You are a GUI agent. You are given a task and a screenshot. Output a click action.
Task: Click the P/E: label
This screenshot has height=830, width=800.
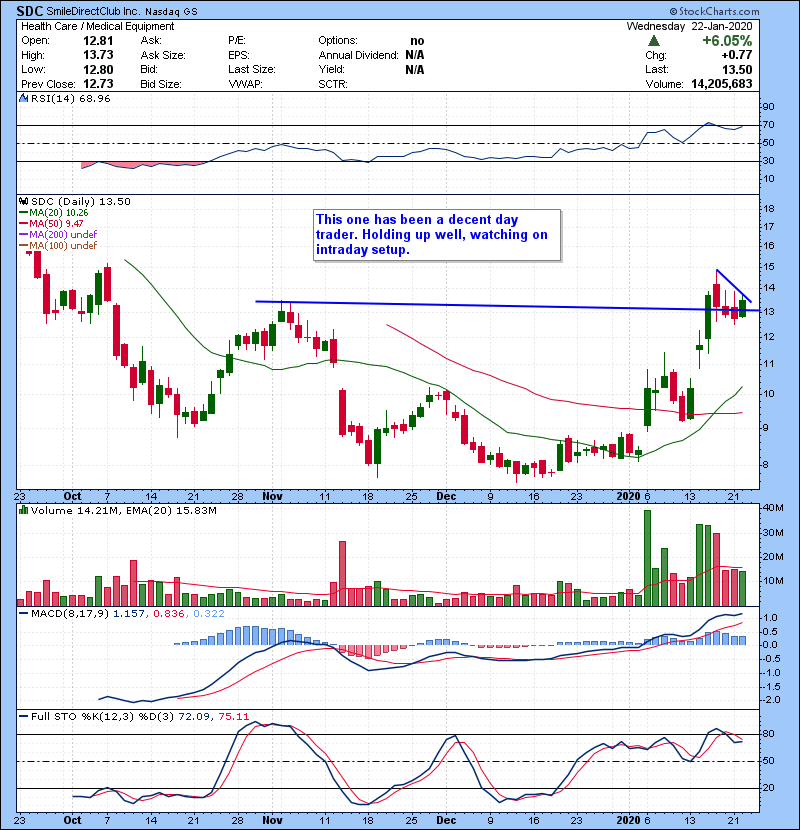coord(237,41)
